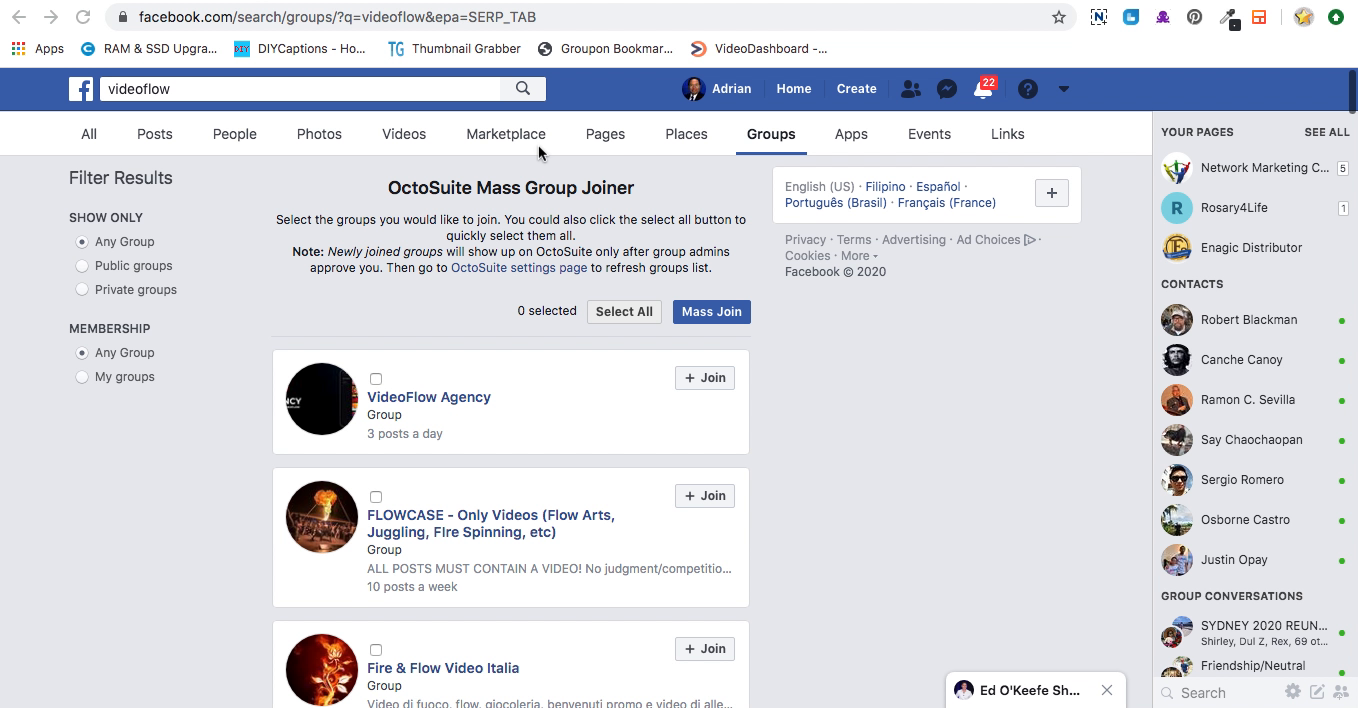Click the page vertical scrollbar

(1352, 91)
